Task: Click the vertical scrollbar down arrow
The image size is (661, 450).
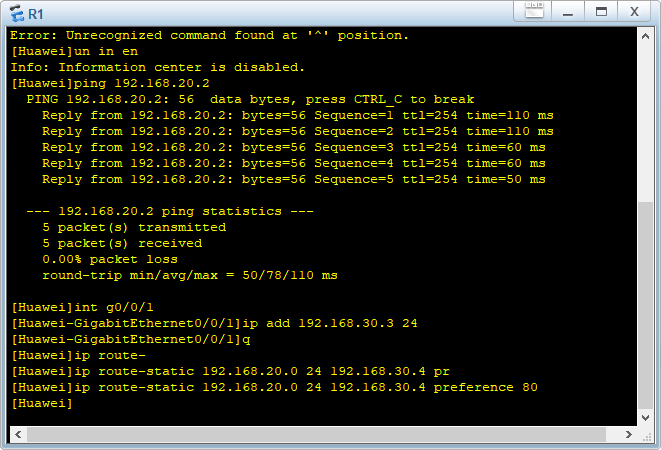Action: pyautogui.click(x=645, y=419)
